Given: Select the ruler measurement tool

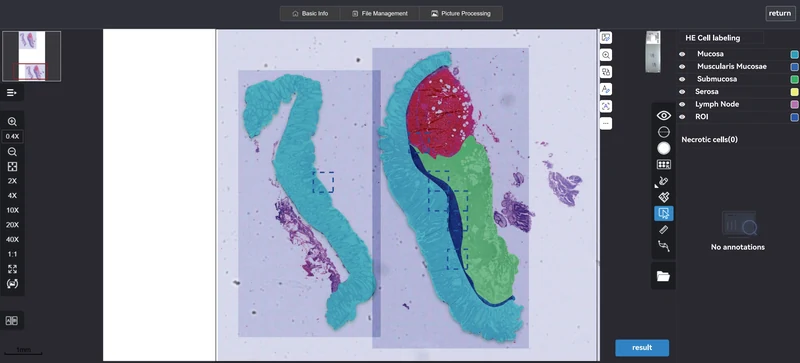Looking at the screenshot, I should point(664,230).
